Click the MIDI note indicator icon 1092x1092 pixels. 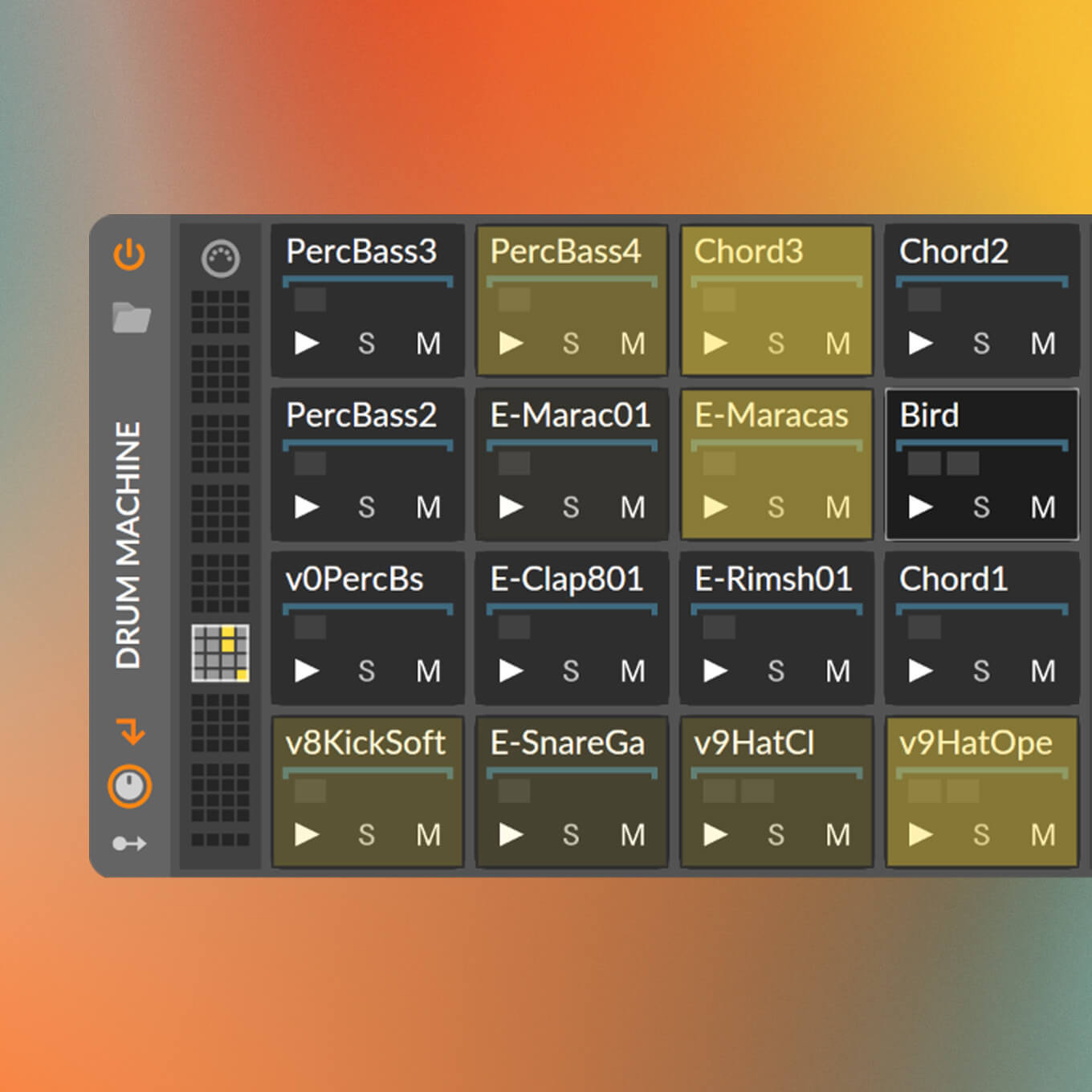pos(220,259)
